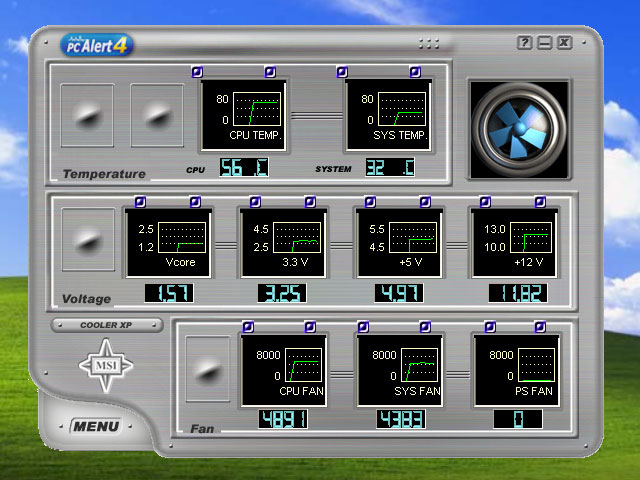This screenshot has height=480, width=640.
Task: Click the spinning blue fan animation
Action: pos(519,129)
